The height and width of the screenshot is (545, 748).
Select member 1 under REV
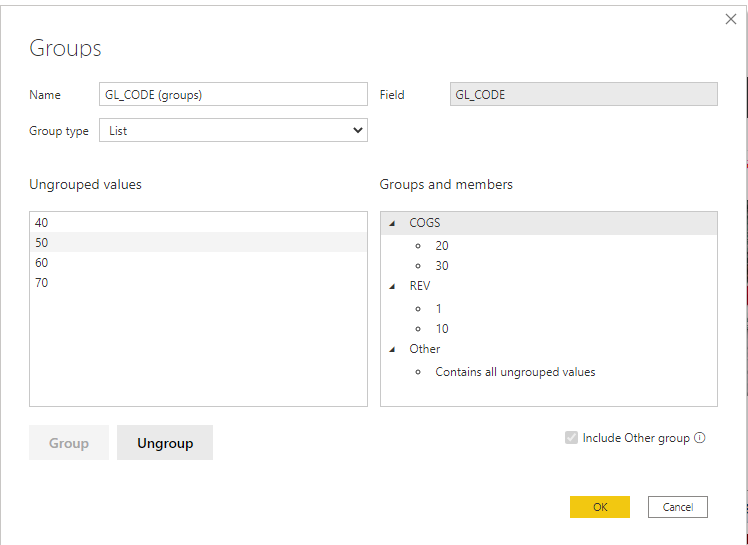(x=549, y=309)
